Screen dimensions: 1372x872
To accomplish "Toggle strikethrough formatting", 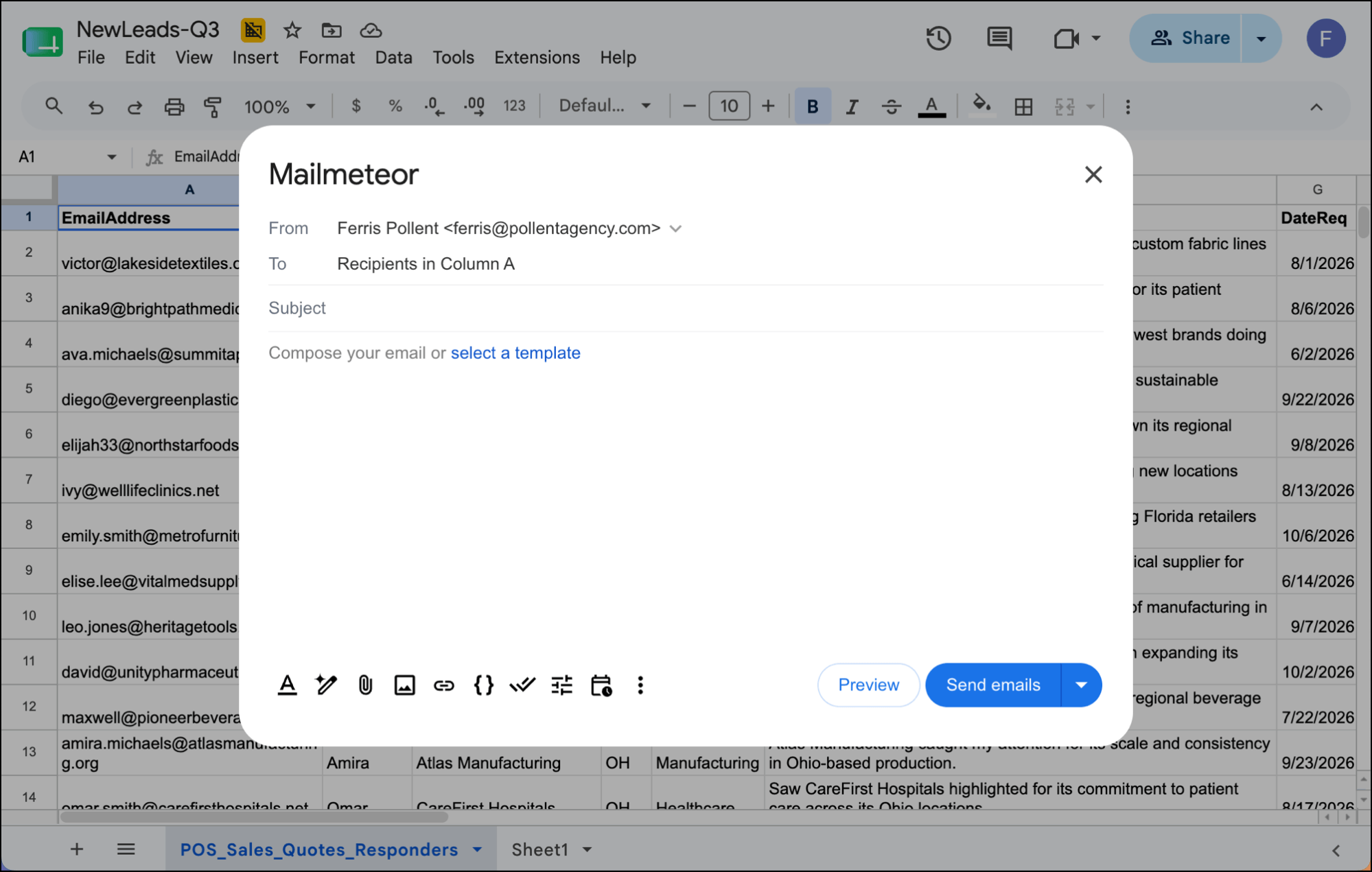I will [x=891, y=106].
